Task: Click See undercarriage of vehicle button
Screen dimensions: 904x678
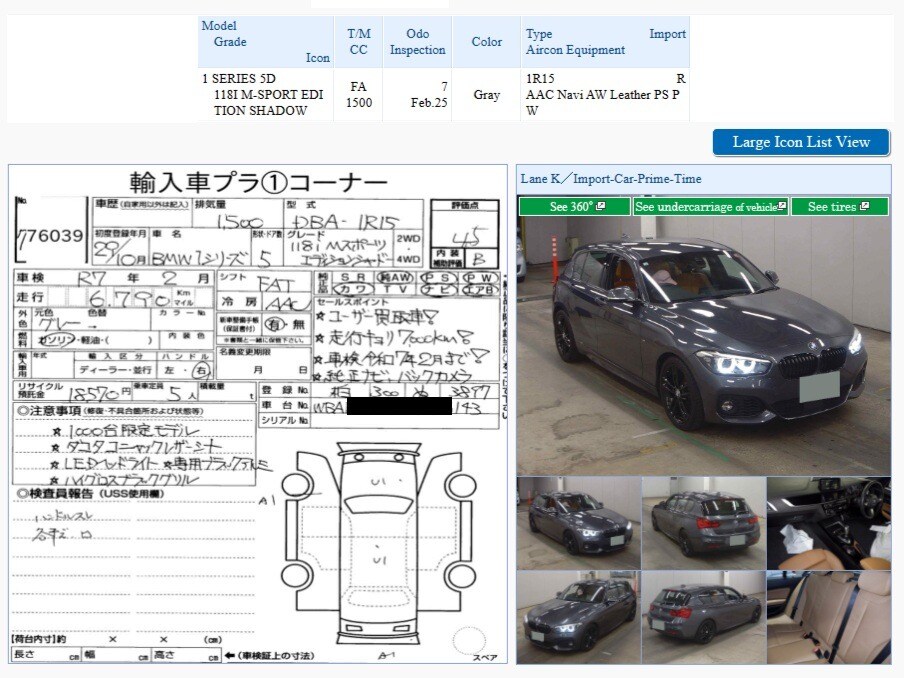Action: click(x=710, y=207)
